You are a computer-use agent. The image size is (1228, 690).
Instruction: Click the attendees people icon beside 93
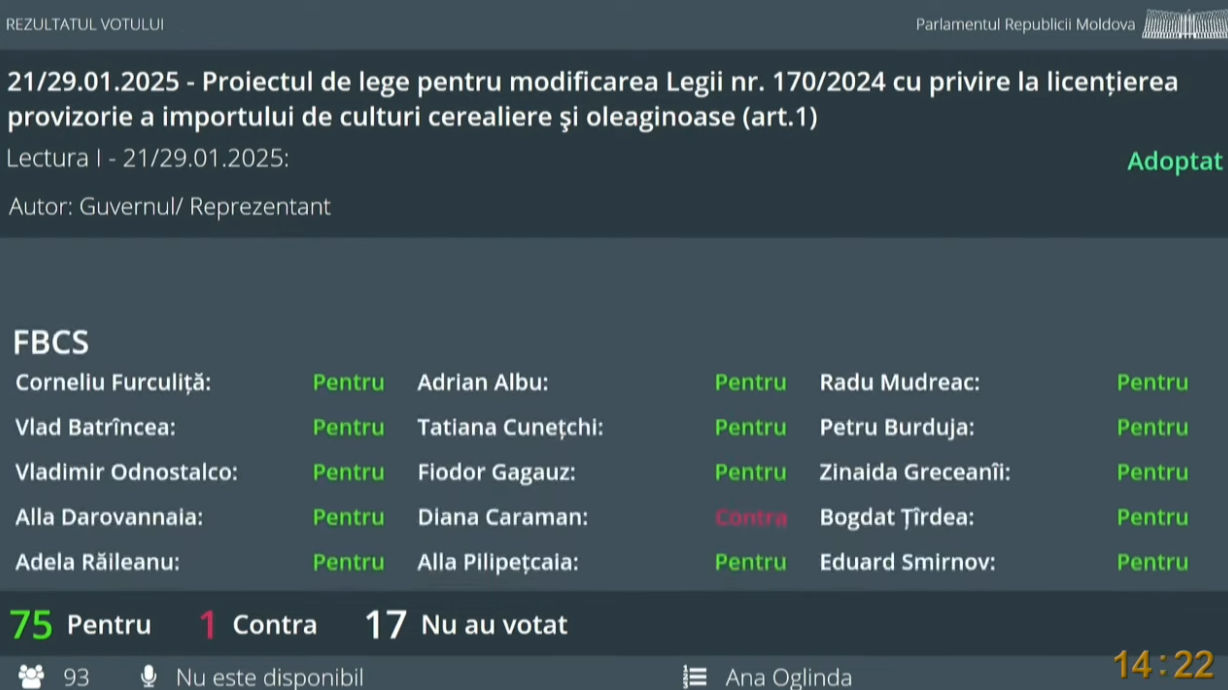pos(31,677)
